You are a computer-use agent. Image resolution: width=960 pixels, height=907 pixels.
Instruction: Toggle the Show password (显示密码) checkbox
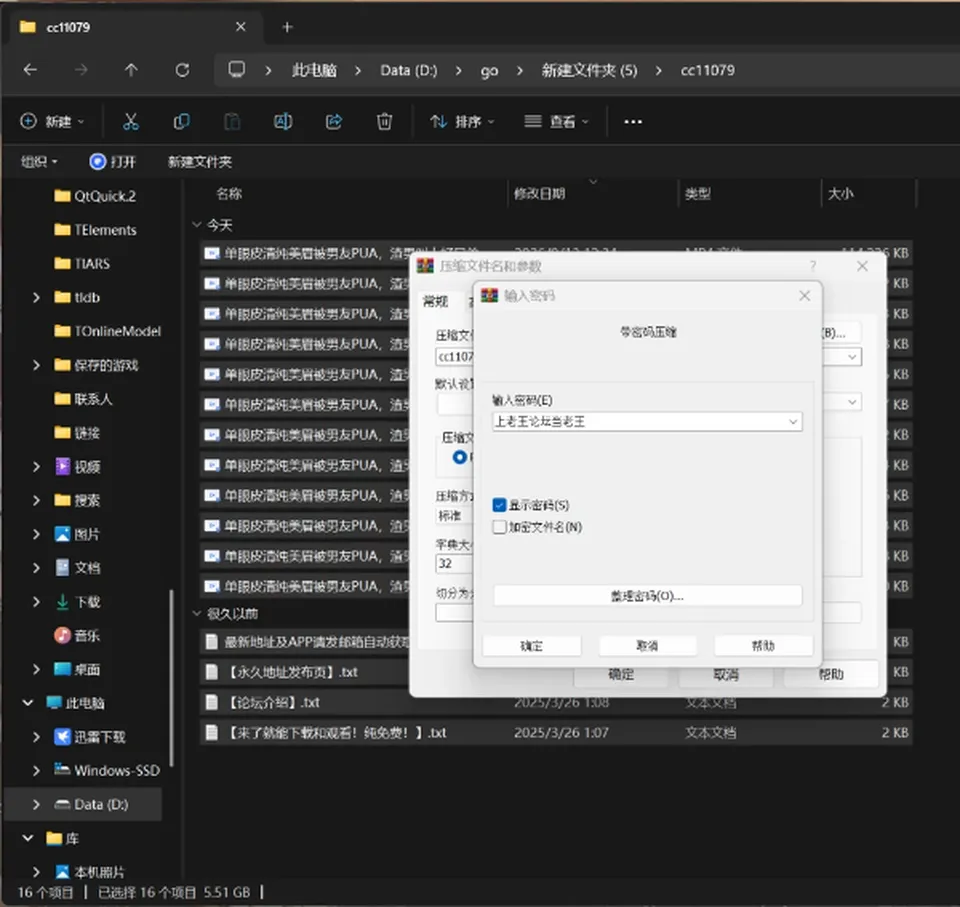(499, 505)
